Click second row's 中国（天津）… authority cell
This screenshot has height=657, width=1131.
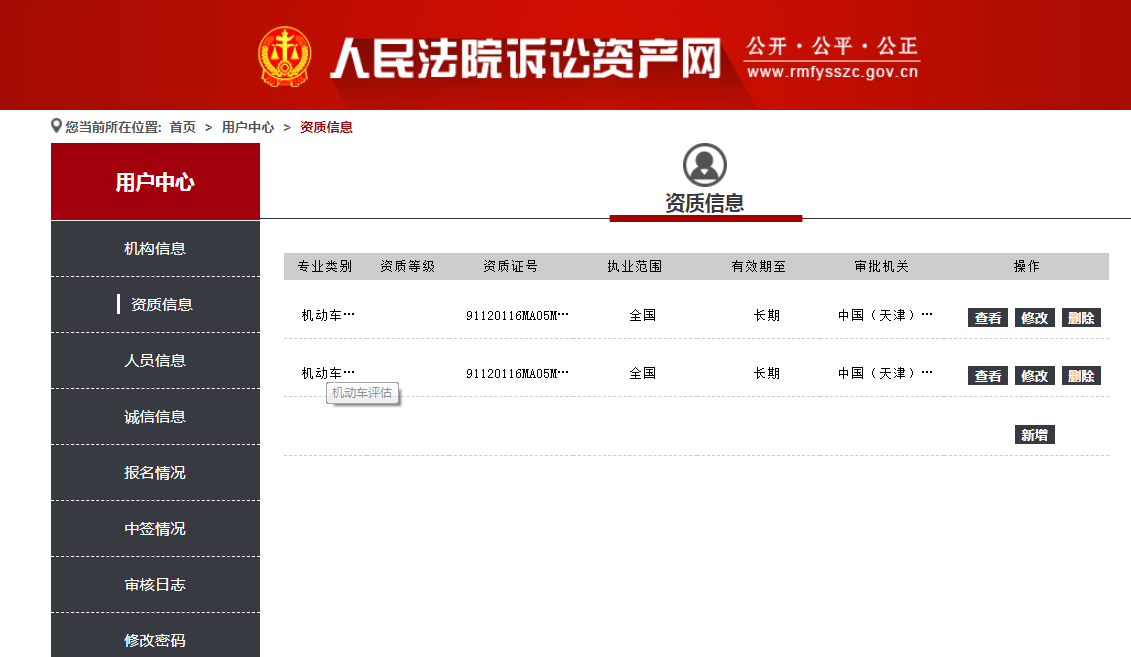coord(885,373)
